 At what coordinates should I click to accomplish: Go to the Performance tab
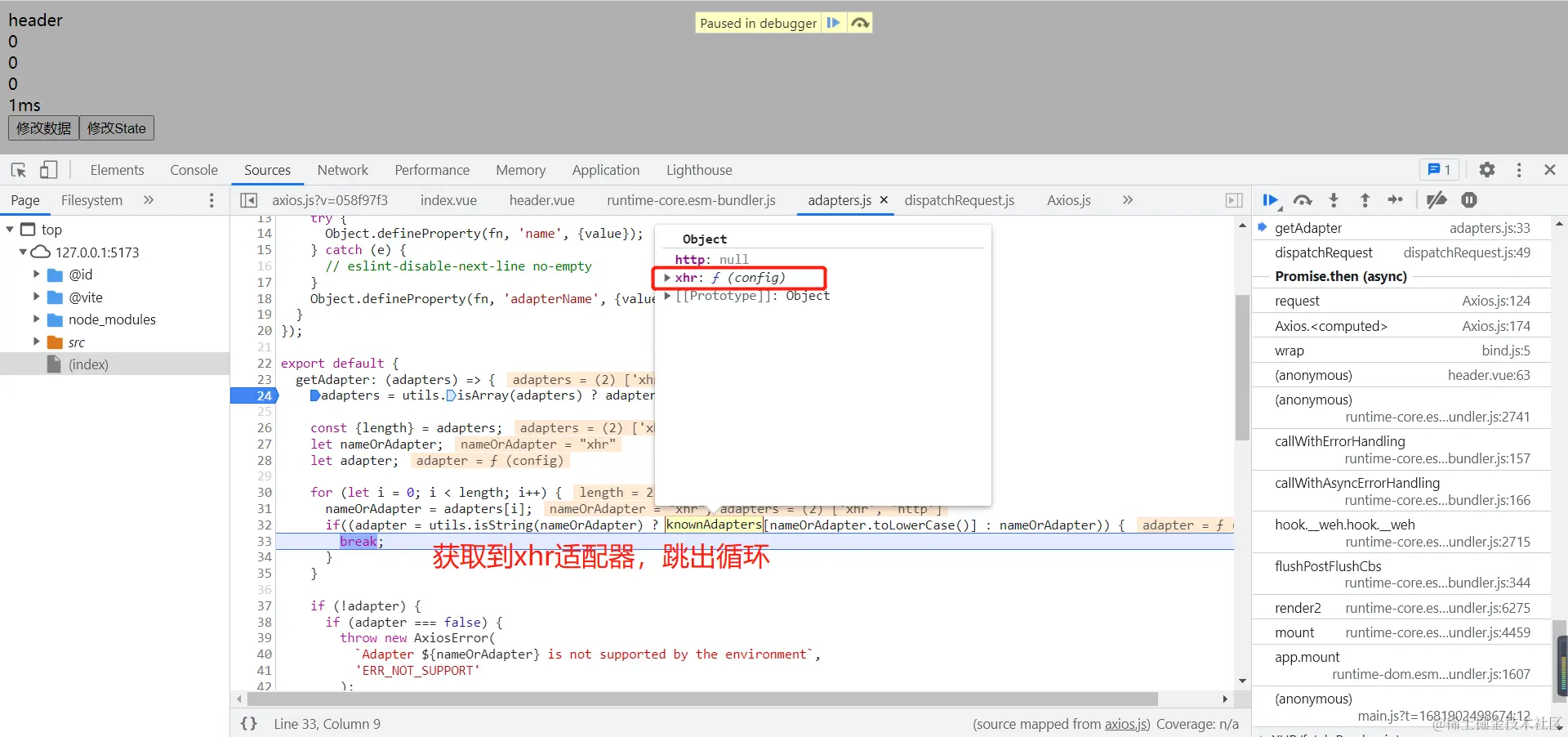432,170
